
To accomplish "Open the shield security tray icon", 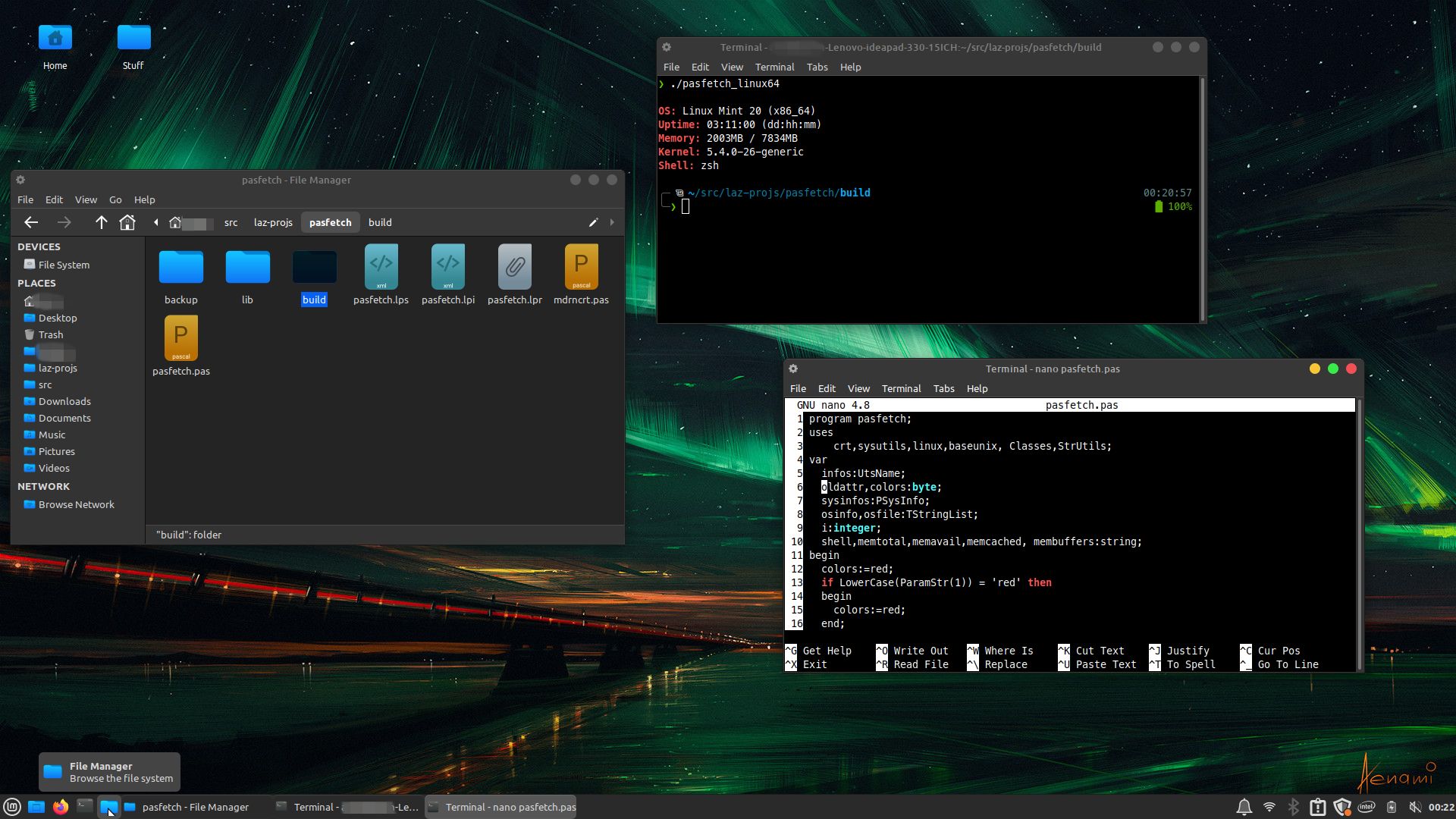I will tap(1342, 807).
